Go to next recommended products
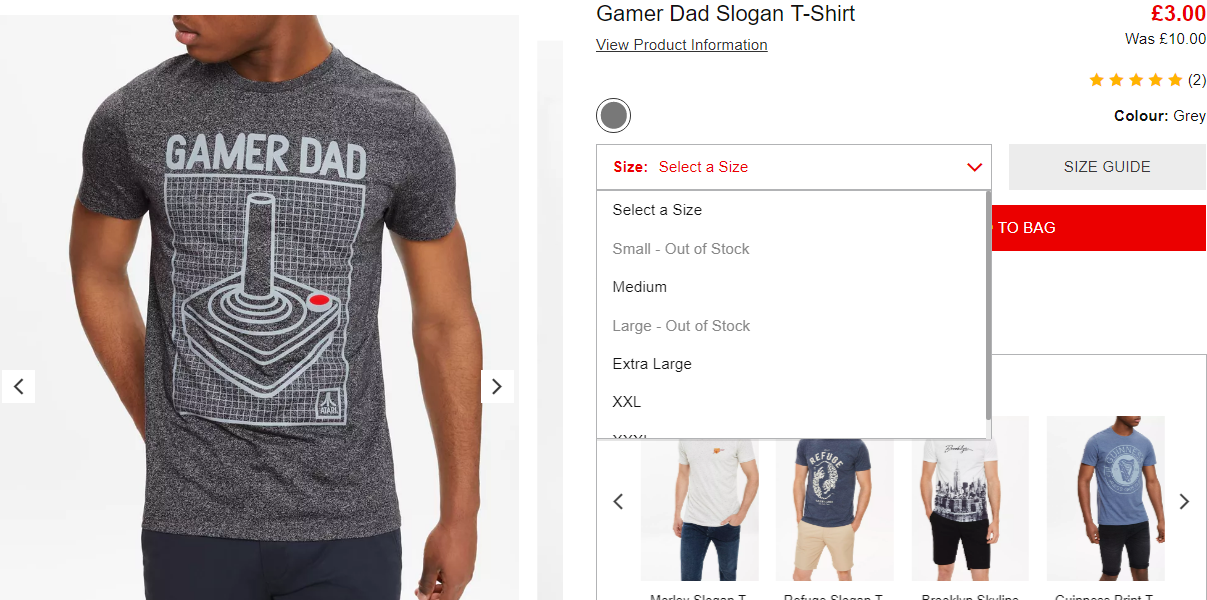Viewport: 1207px width, 600px height. point(1185,501)
